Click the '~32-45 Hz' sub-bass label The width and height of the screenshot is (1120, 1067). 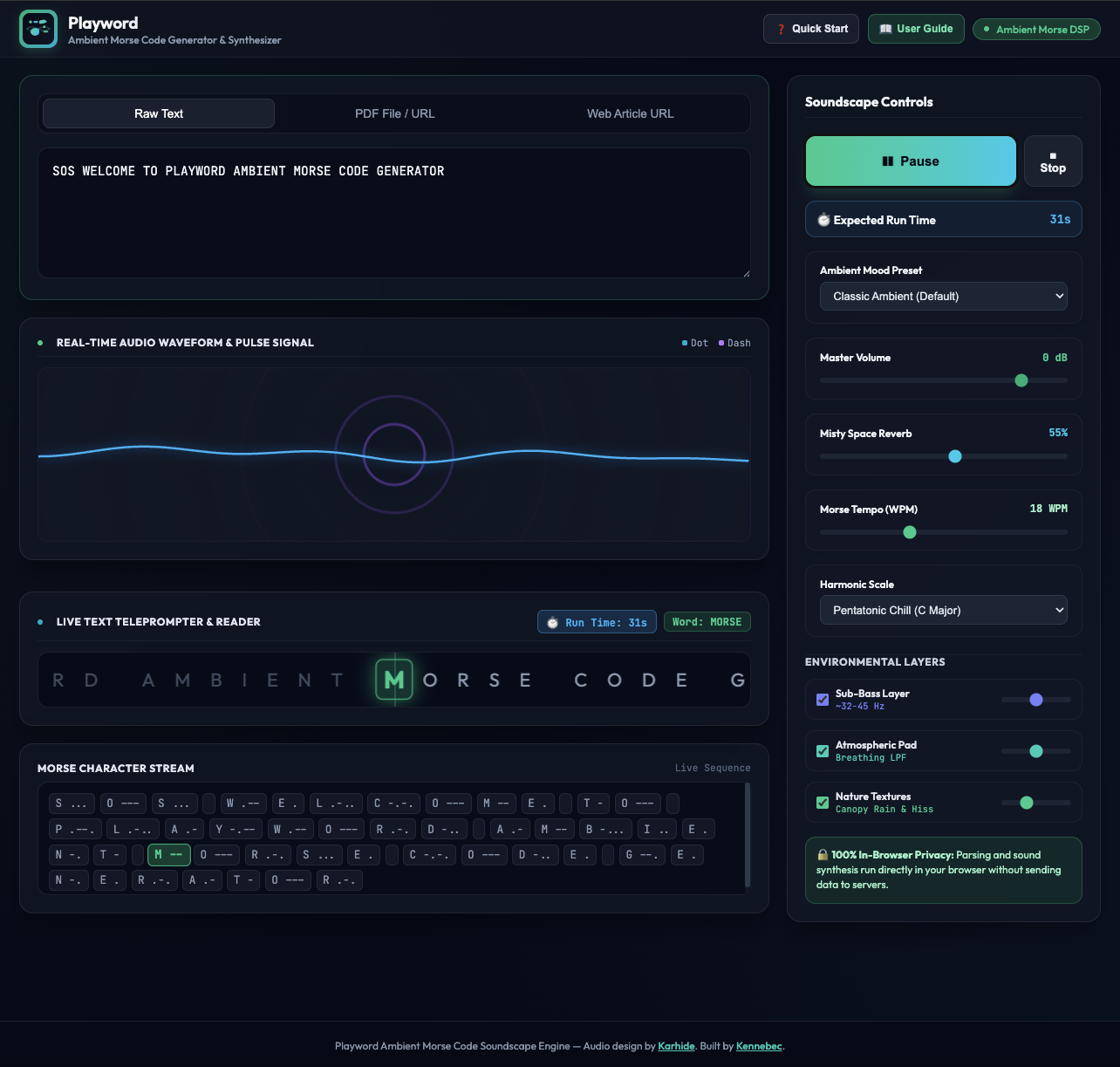pyautogui.click(x=860, y=707)
